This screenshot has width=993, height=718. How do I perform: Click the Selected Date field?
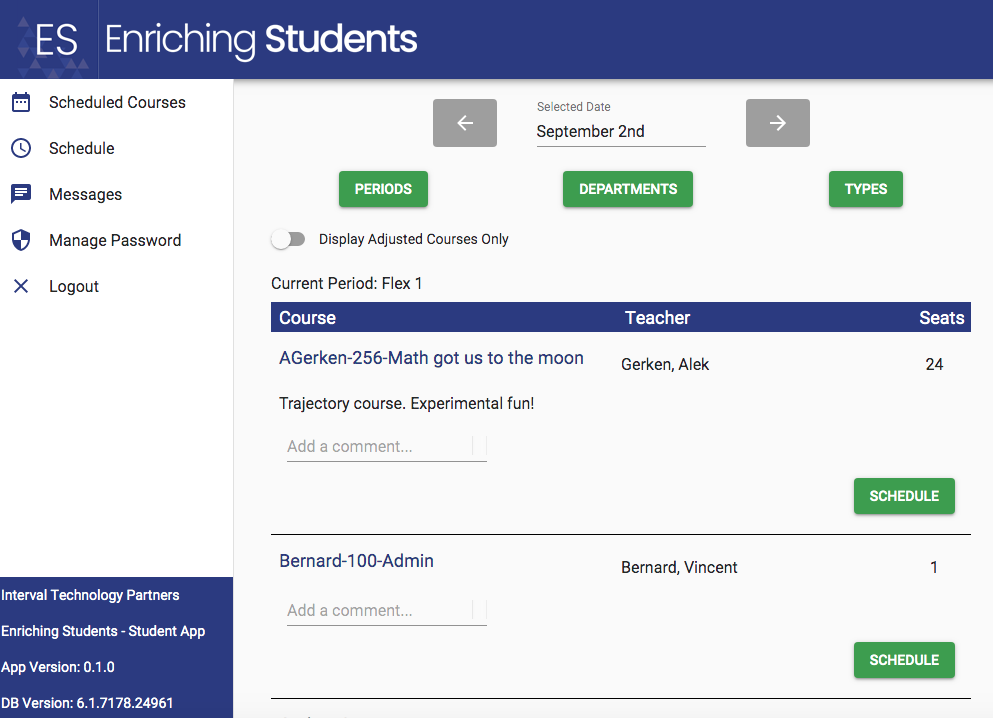(x=620, y=131)
